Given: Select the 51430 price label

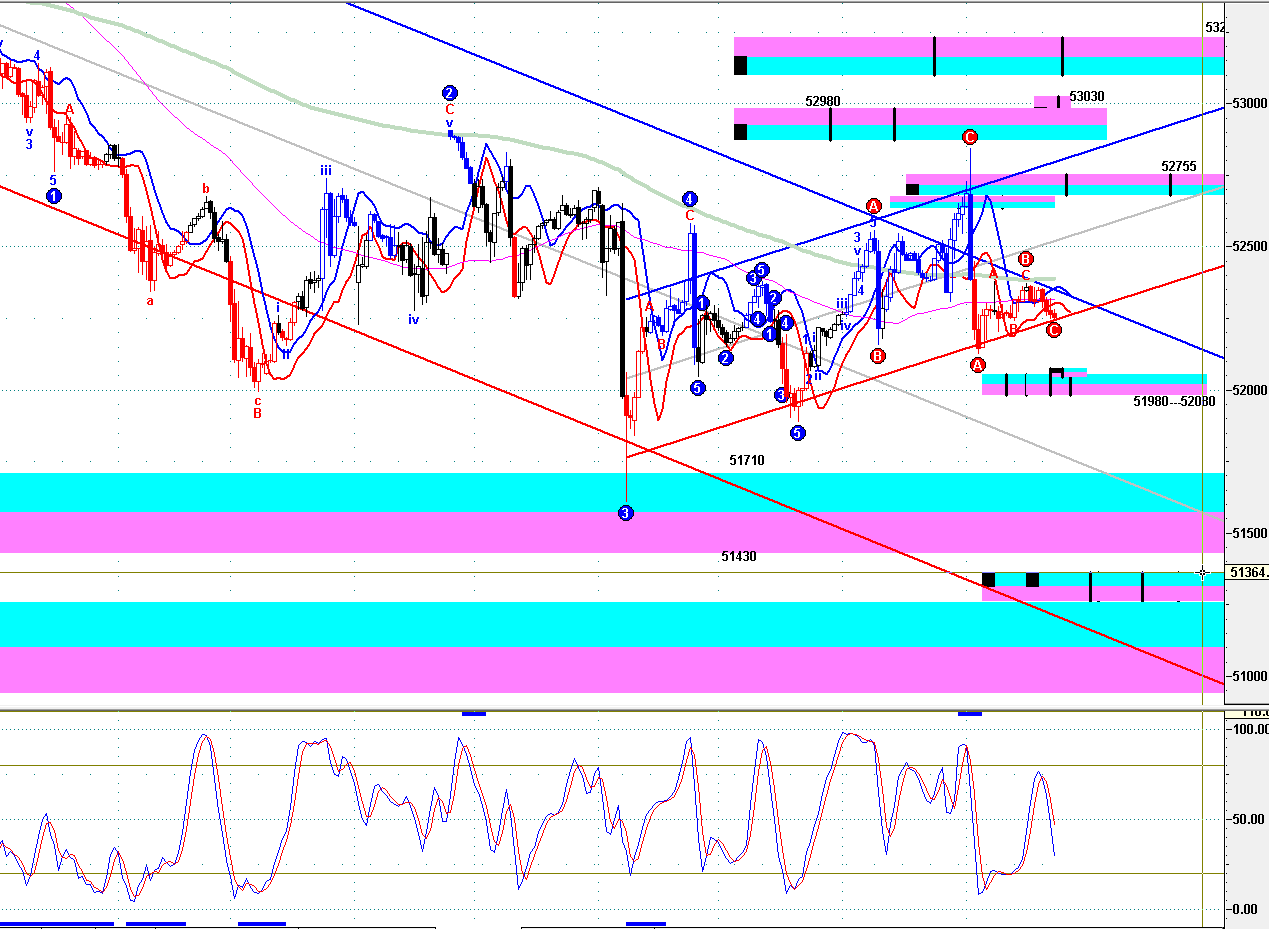Looking at the screenshot, I should (738, 557).
